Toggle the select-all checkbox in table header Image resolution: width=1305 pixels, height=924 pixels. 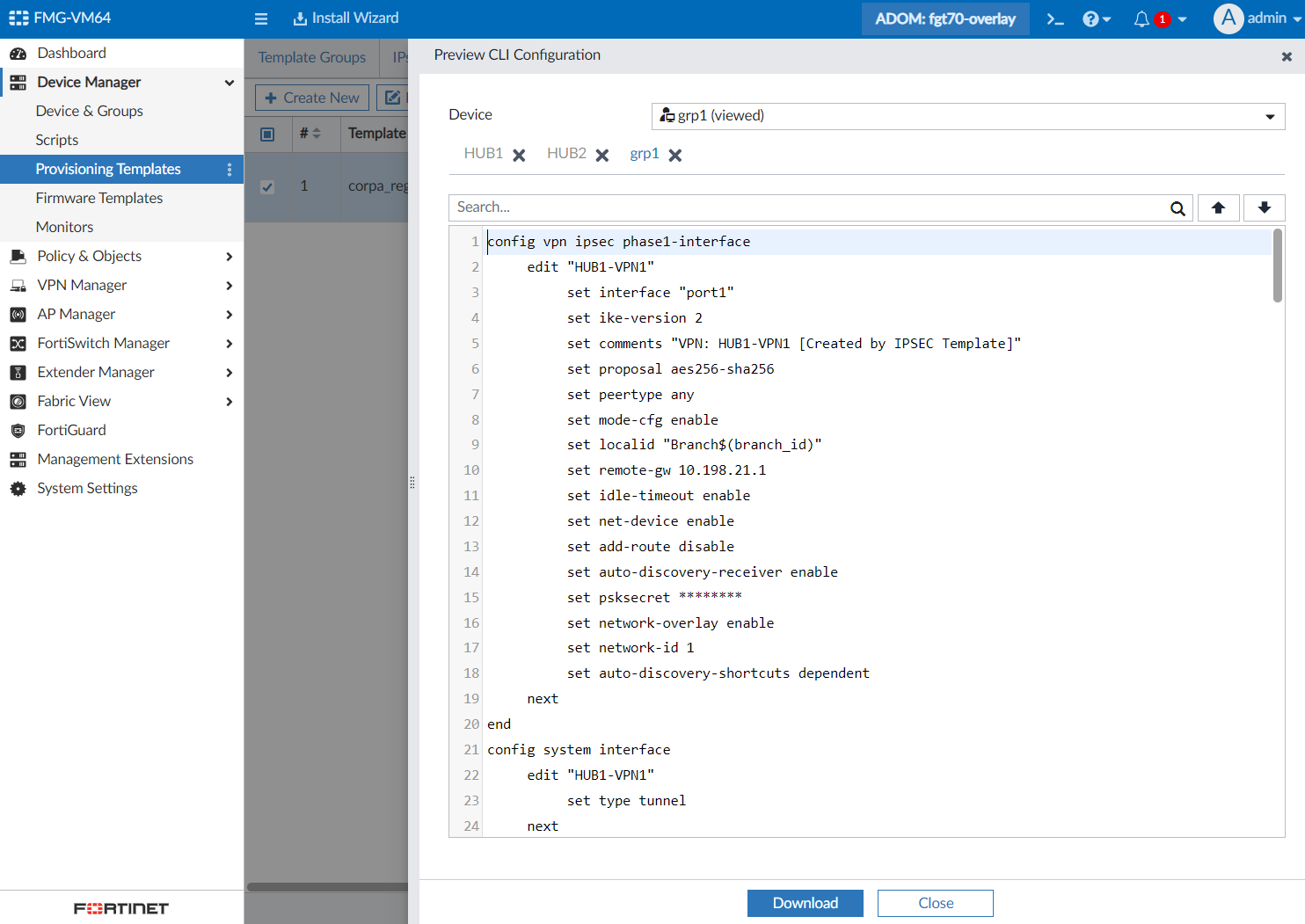point(267,134)
